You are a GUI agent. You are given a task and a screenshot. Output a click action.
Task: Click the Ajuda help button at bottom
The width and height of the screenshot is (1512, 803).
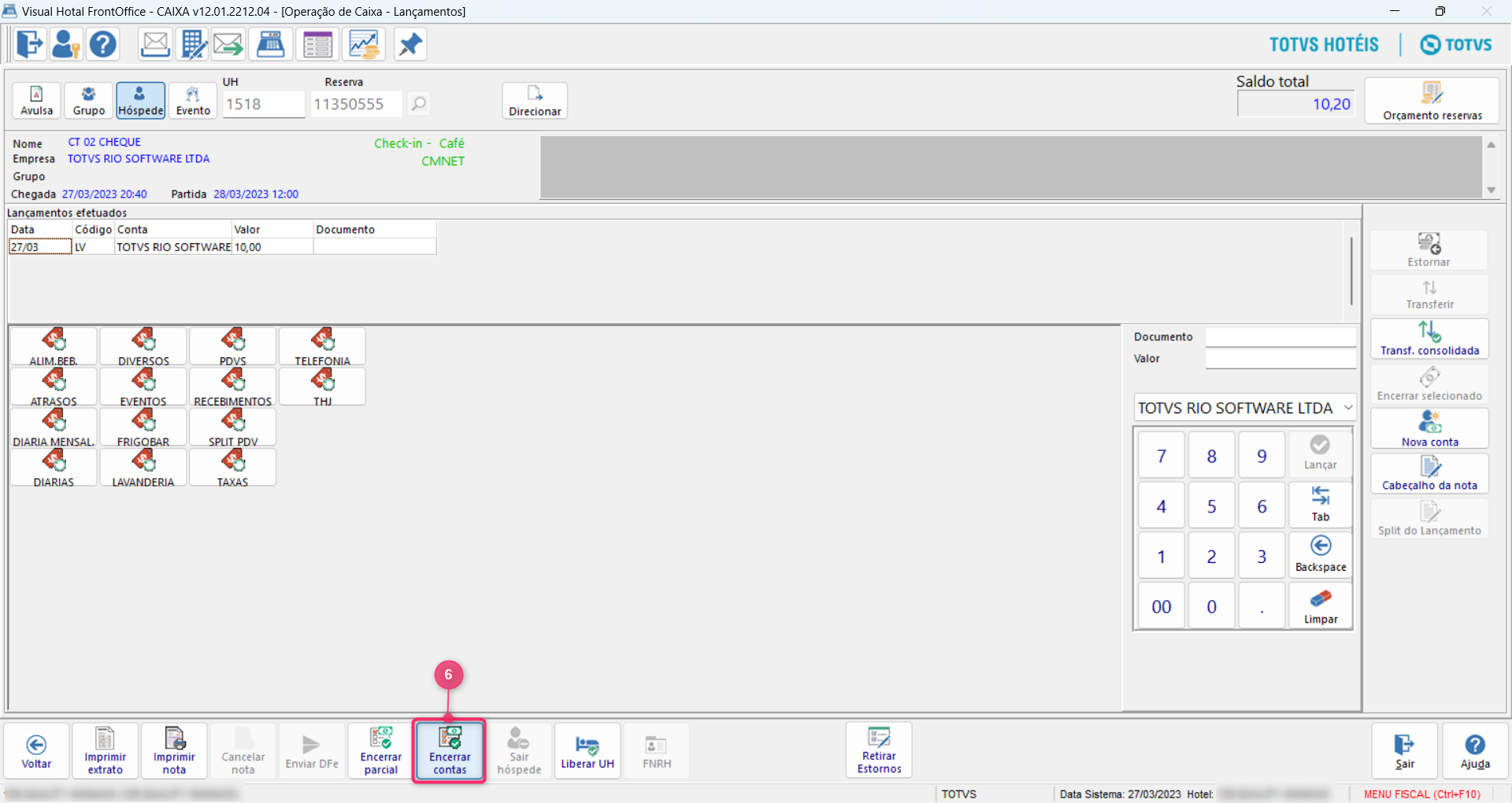pyautogui.click(x=1475, y=751)
